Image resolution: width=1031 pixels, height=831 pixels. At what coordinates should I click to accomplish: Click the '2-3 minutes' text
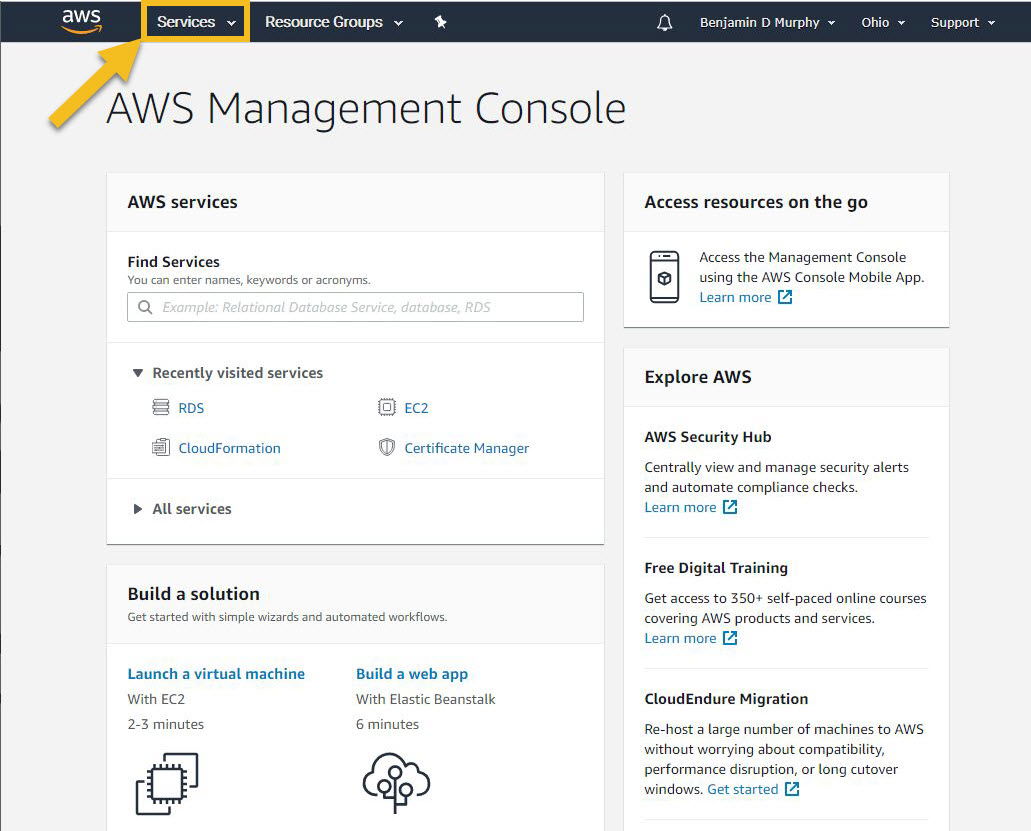166,724
